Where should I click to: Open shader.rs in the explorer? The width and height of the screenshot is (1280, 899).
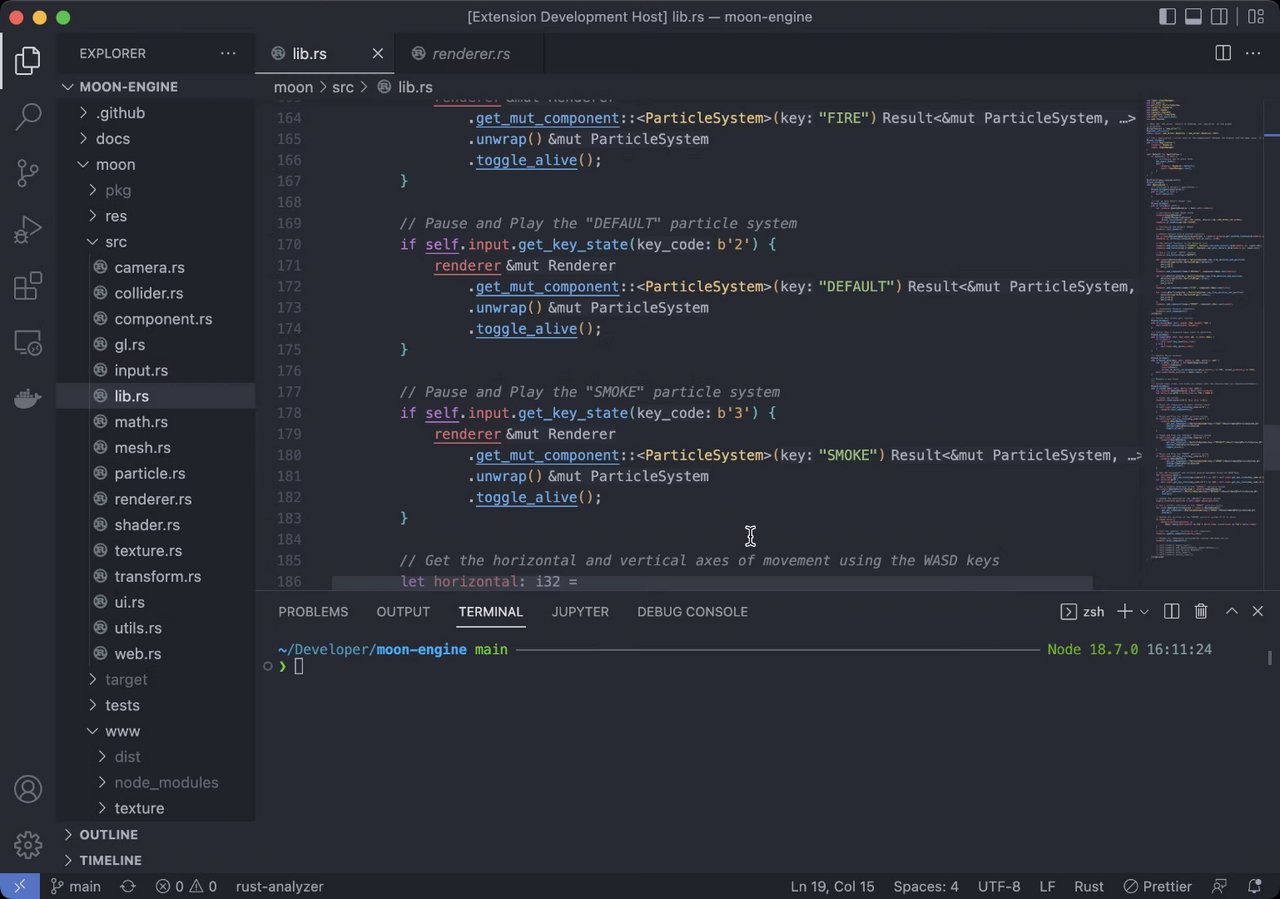point(156,525)
